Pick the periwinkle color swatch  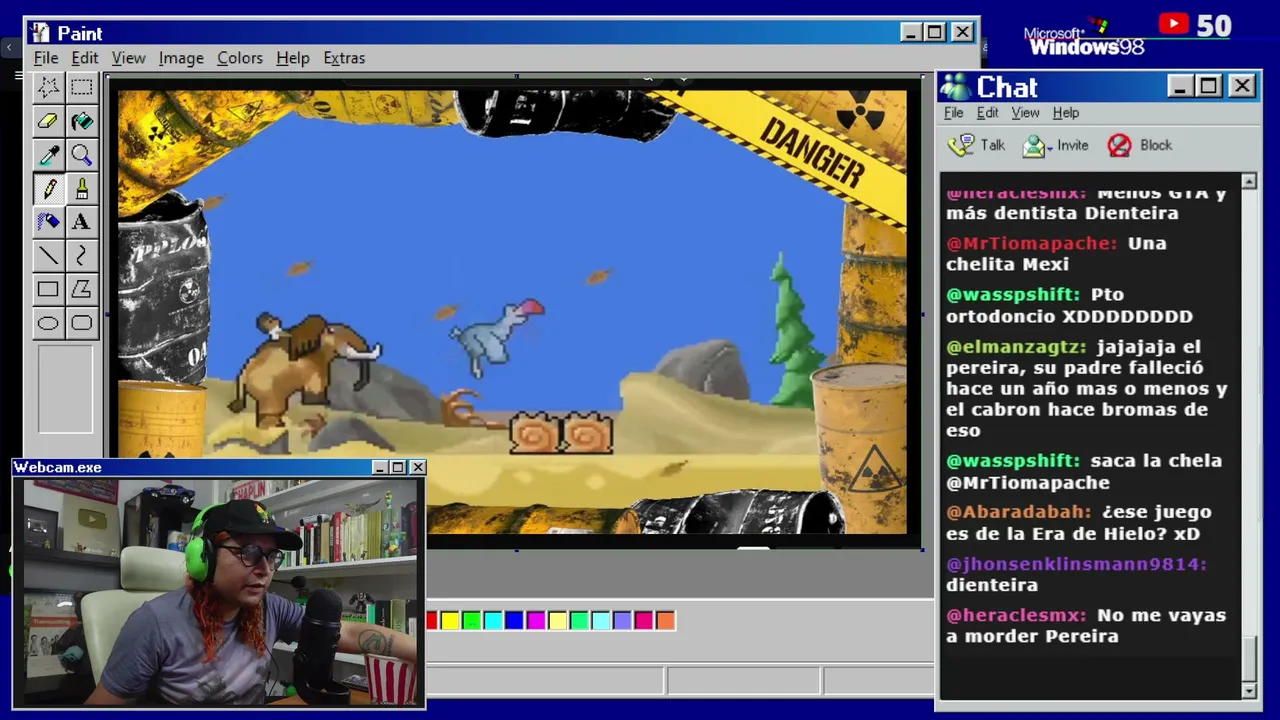(x=622, y=621)
